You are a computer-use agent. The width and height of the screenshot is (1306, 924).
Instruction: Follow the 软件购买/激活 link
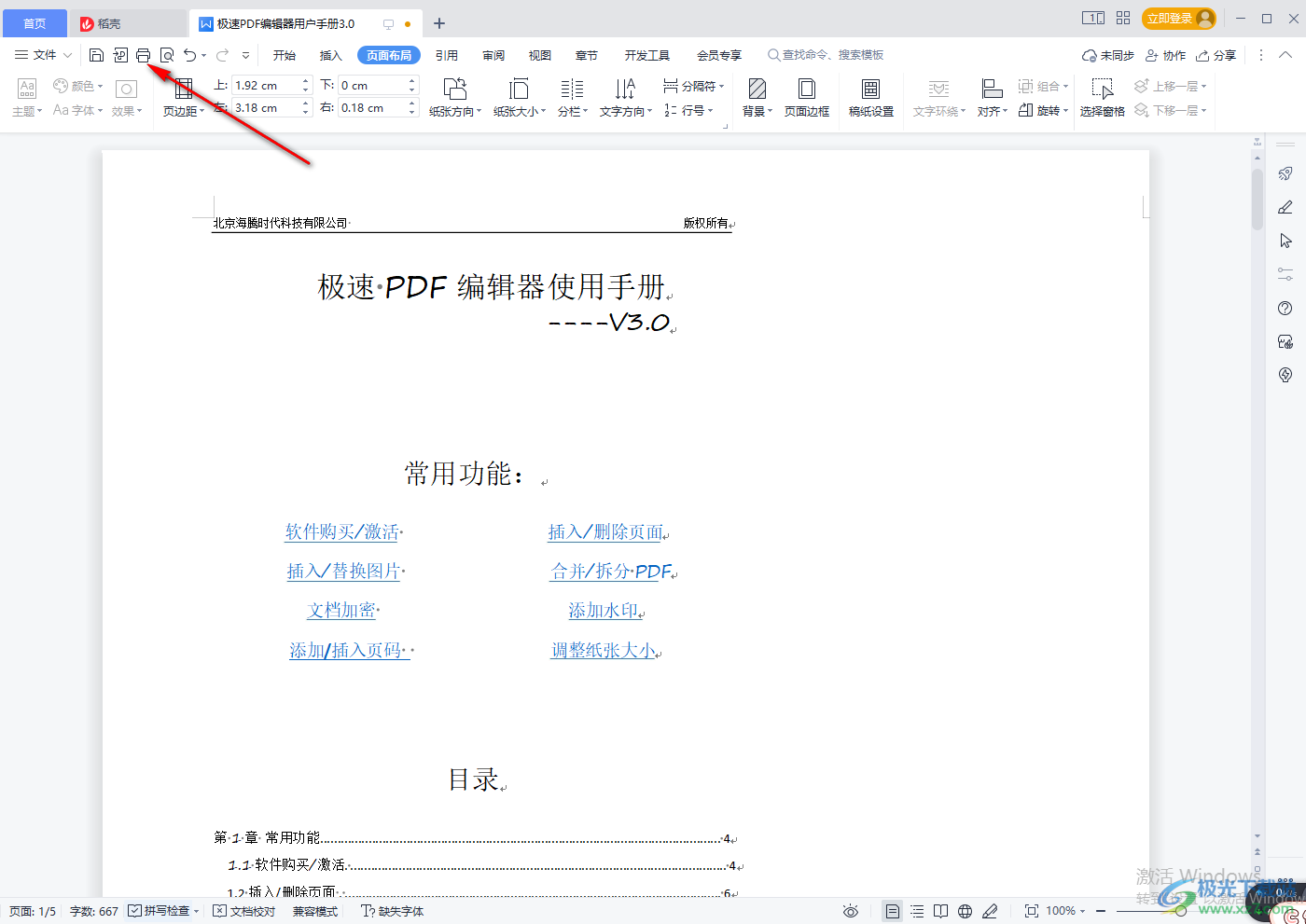coord(342,531)
